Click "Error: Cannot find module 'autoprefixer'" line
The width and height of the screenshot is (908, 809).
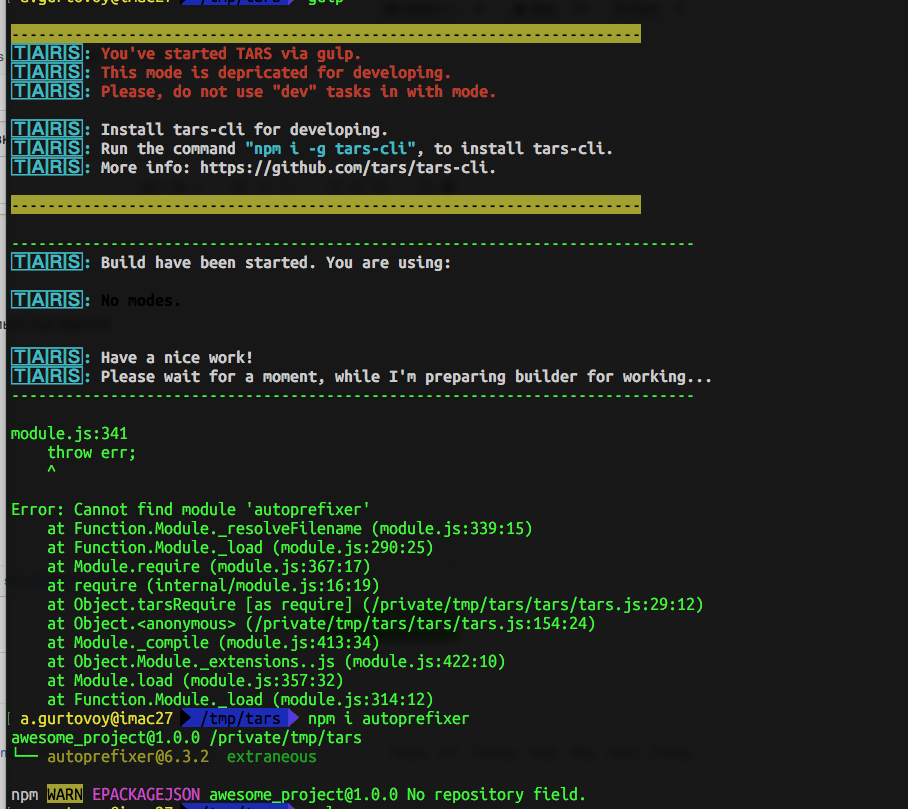coord(190,510)
